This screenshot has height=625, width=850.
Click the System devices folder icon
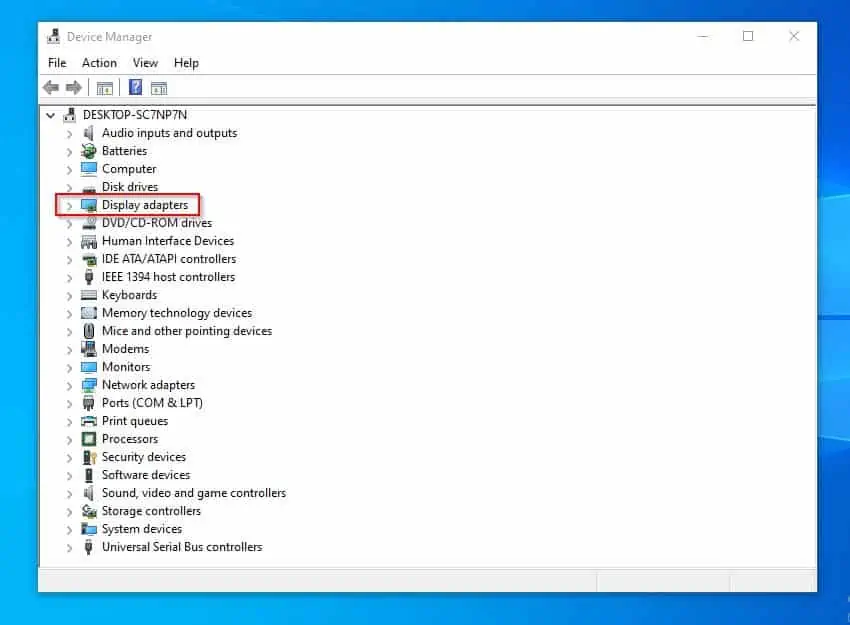coord(89,529)
